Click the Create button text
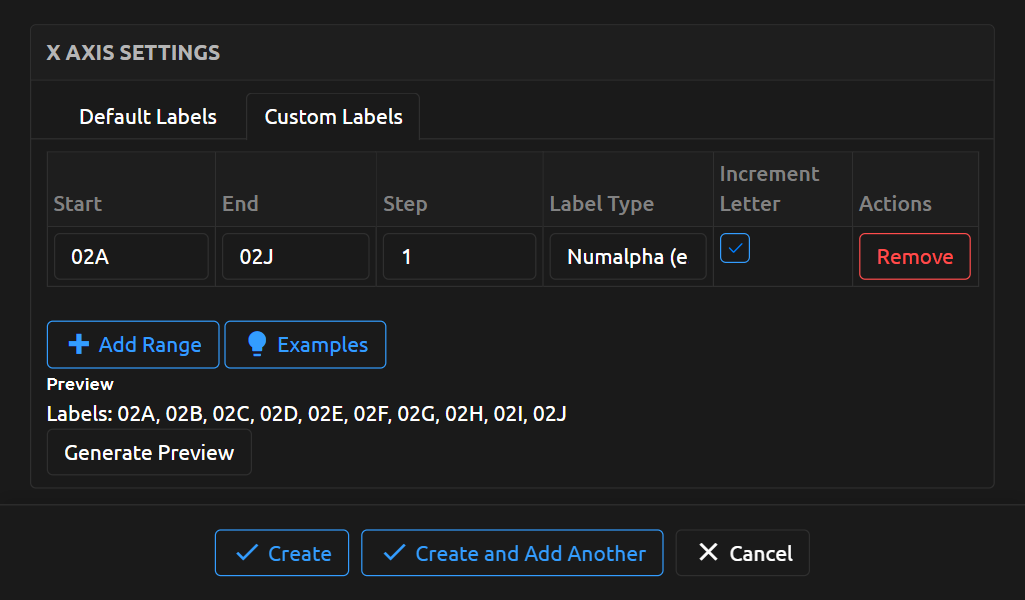The width and height of the screenshot is (1025, 600). pos(300,553)
